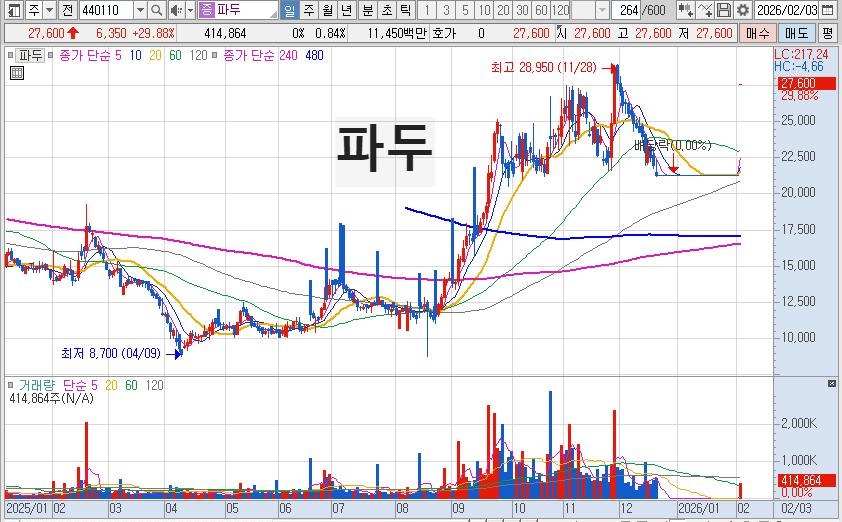
Task: Select the 일 daily period tab
Action: 289,10
